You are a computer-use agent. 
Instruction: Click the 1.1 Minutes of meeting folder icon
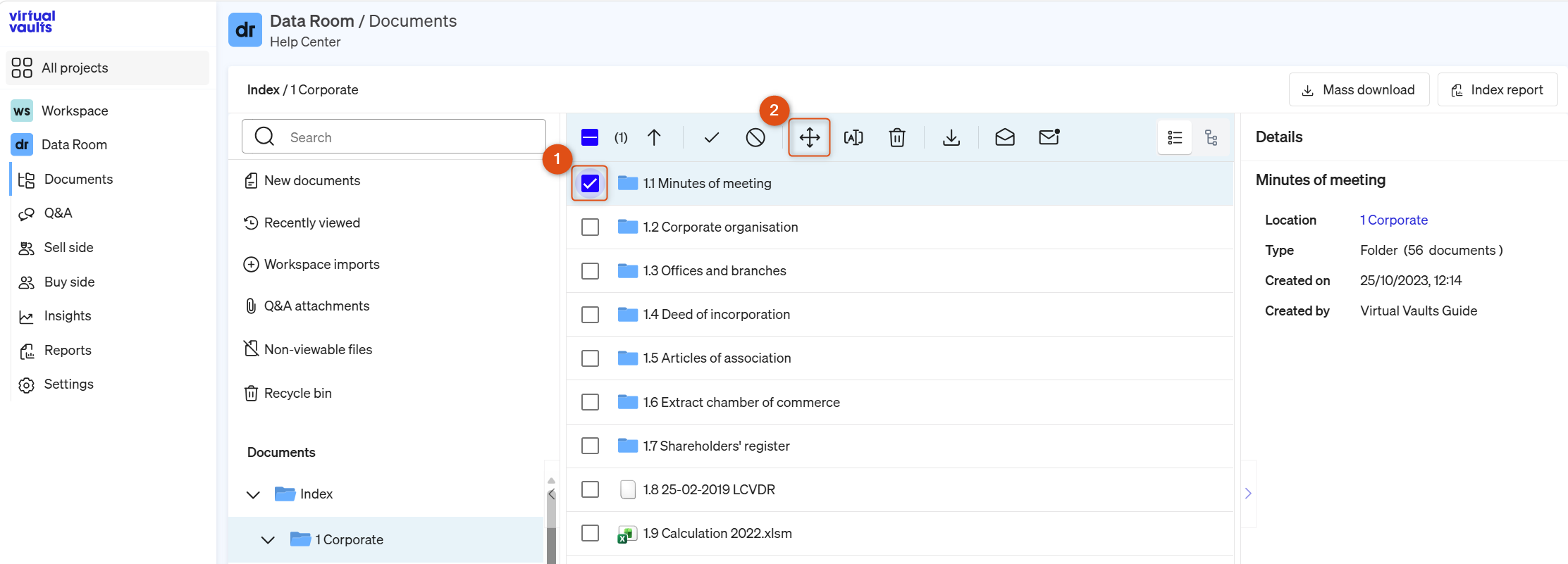tap(628, 183)
